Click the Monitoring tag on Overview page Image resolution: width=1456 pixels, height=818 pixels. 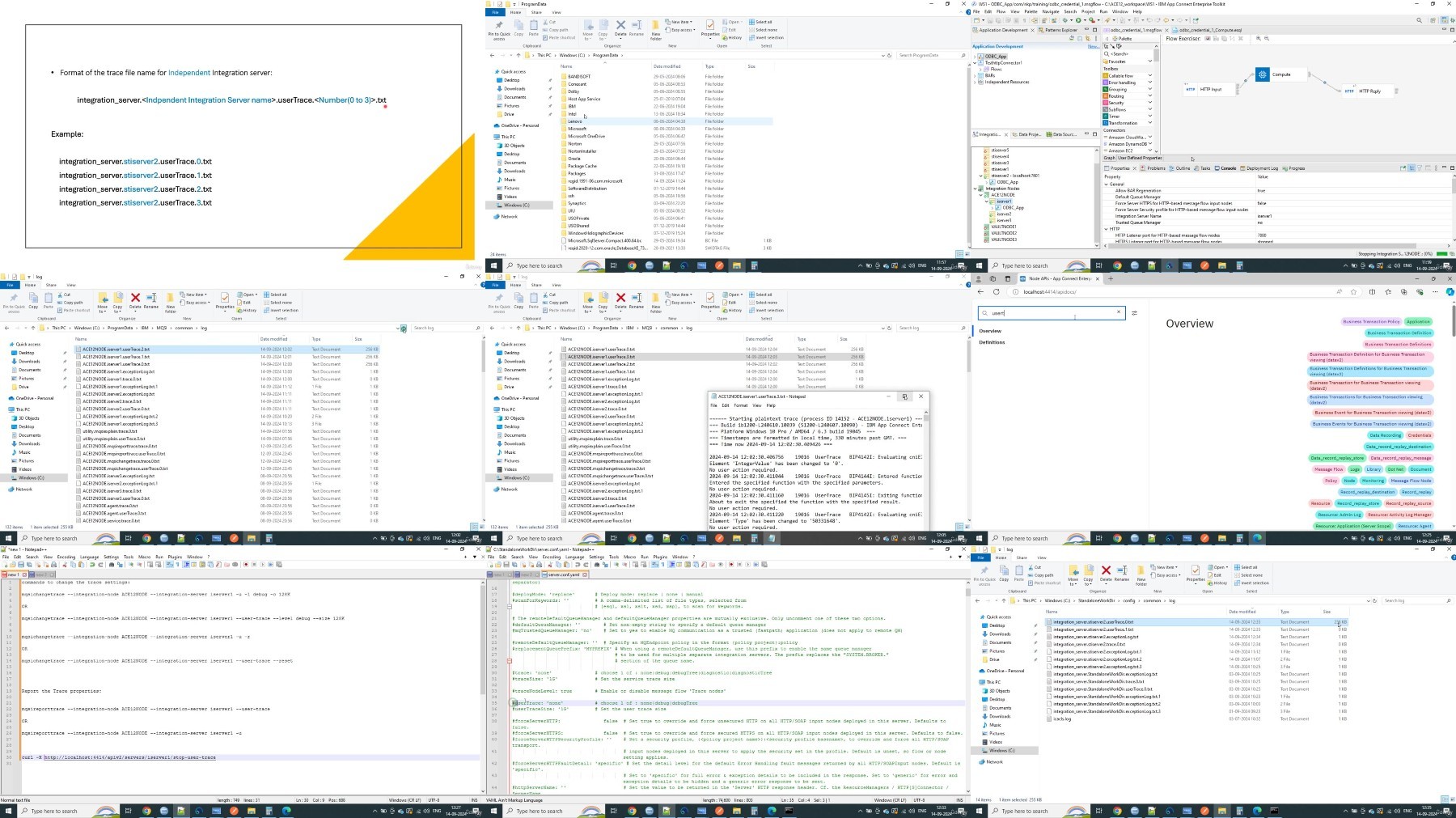click(x=1373, y=481)
